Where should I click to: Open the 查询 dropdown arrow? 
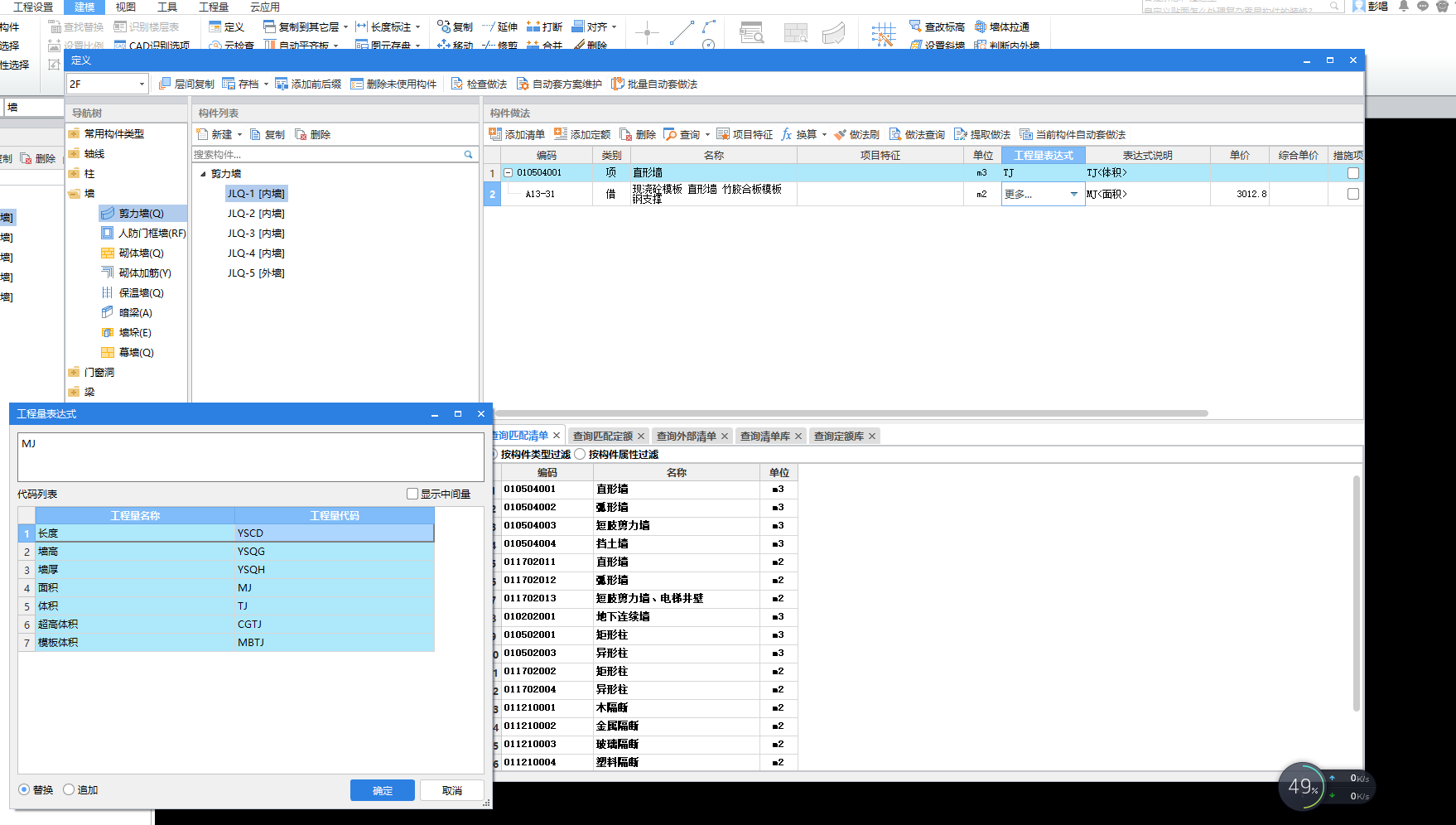click(707, 134)
